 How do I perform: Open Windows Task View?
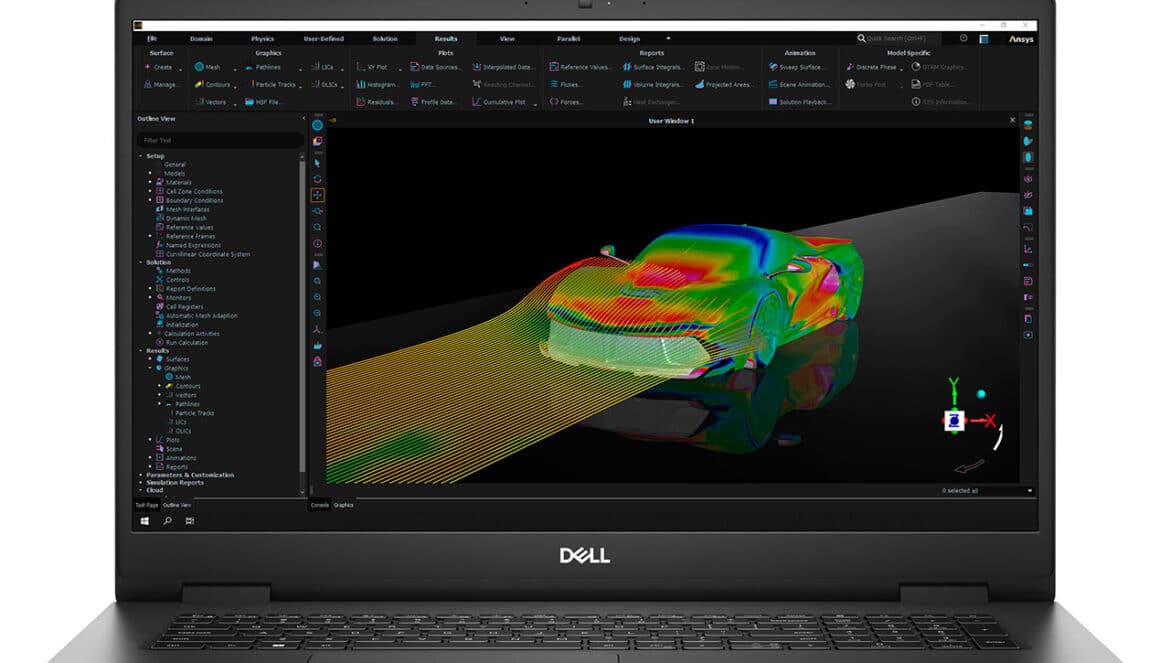coord(190,521)
